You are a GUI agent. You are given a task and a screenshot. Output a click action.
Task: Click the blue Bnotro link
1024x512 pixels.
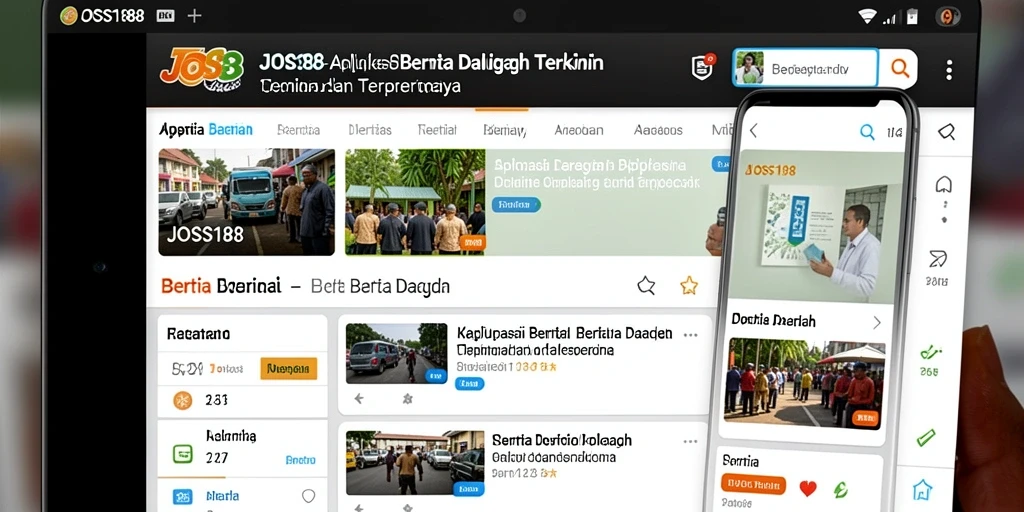(x=300, y=460)
